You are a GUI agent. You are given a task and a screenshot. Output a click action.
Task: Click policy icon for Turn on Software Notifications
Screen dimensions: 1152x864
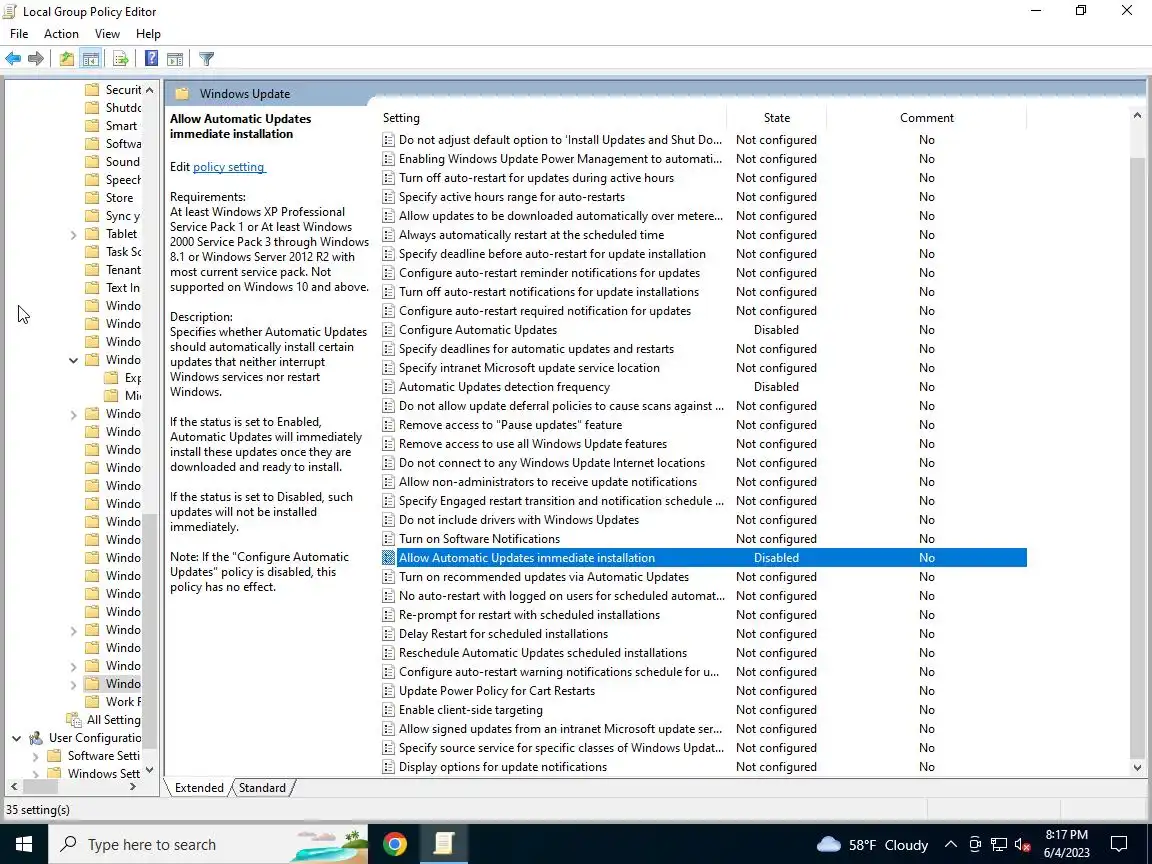click(x=389, y=539)
